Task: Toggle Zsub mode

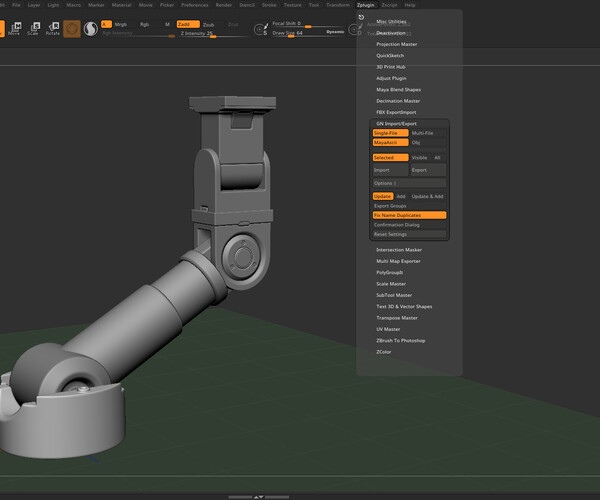Action: pyautogui.click(x=209, y=24)
